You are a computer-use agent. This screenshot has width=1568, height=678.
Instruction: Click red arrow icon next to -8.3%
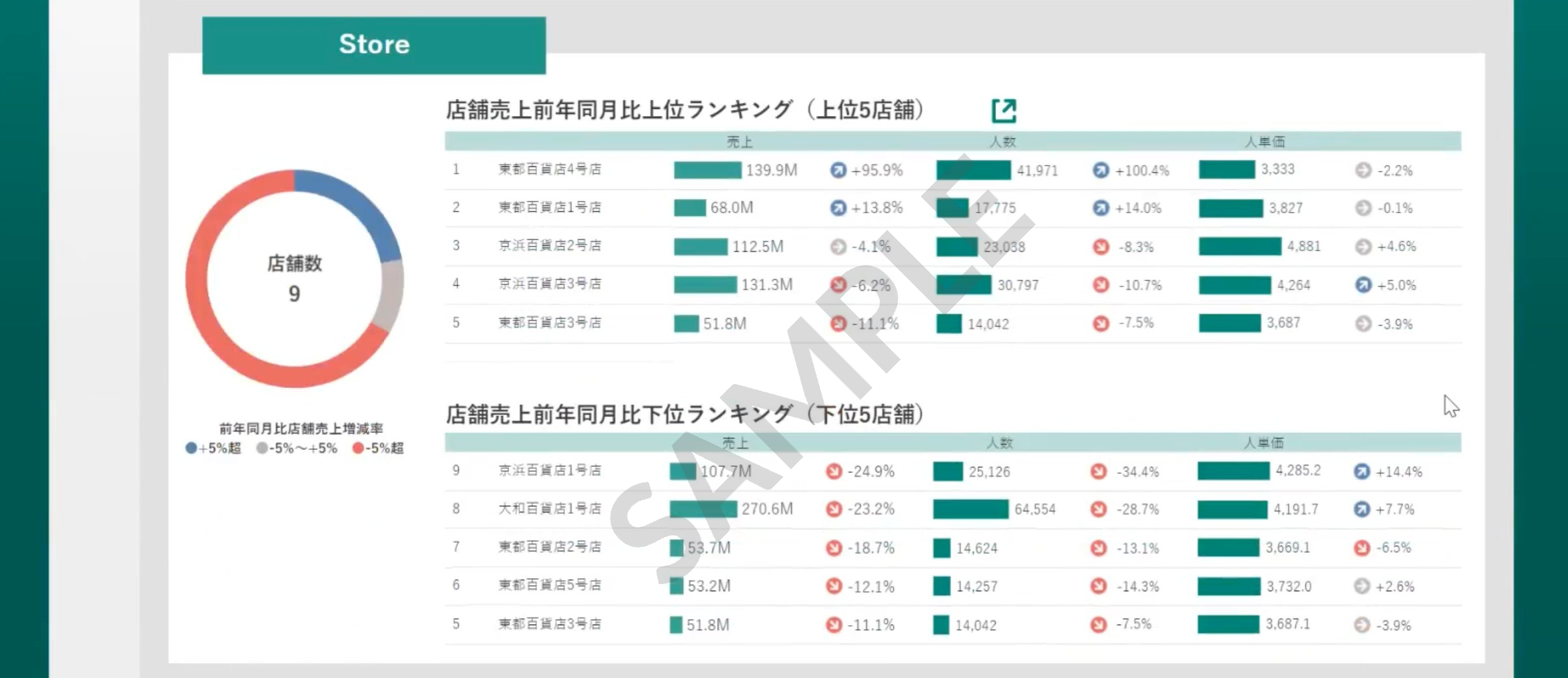[1101, 246]
